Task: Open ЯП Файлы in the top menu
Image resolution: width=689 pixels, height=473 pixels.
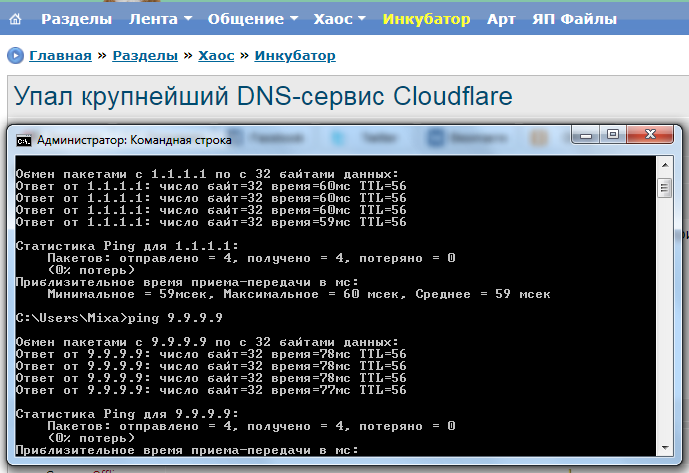Action: tap(574, 19)
